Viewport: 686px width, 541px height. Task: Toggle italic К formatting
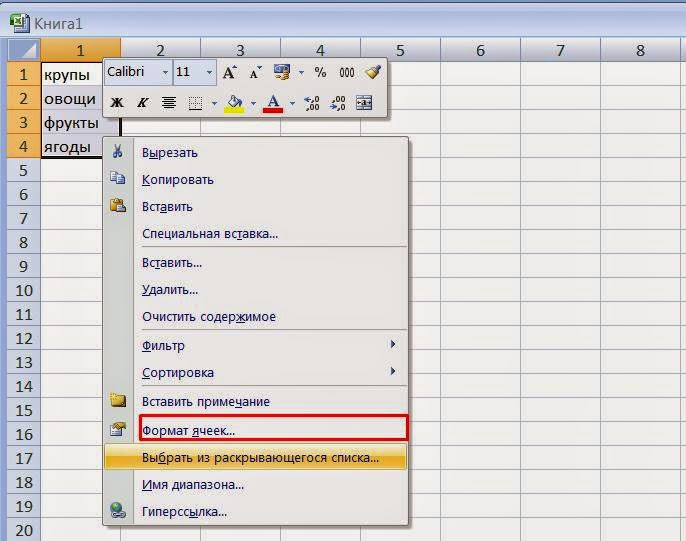pos(142,102)
